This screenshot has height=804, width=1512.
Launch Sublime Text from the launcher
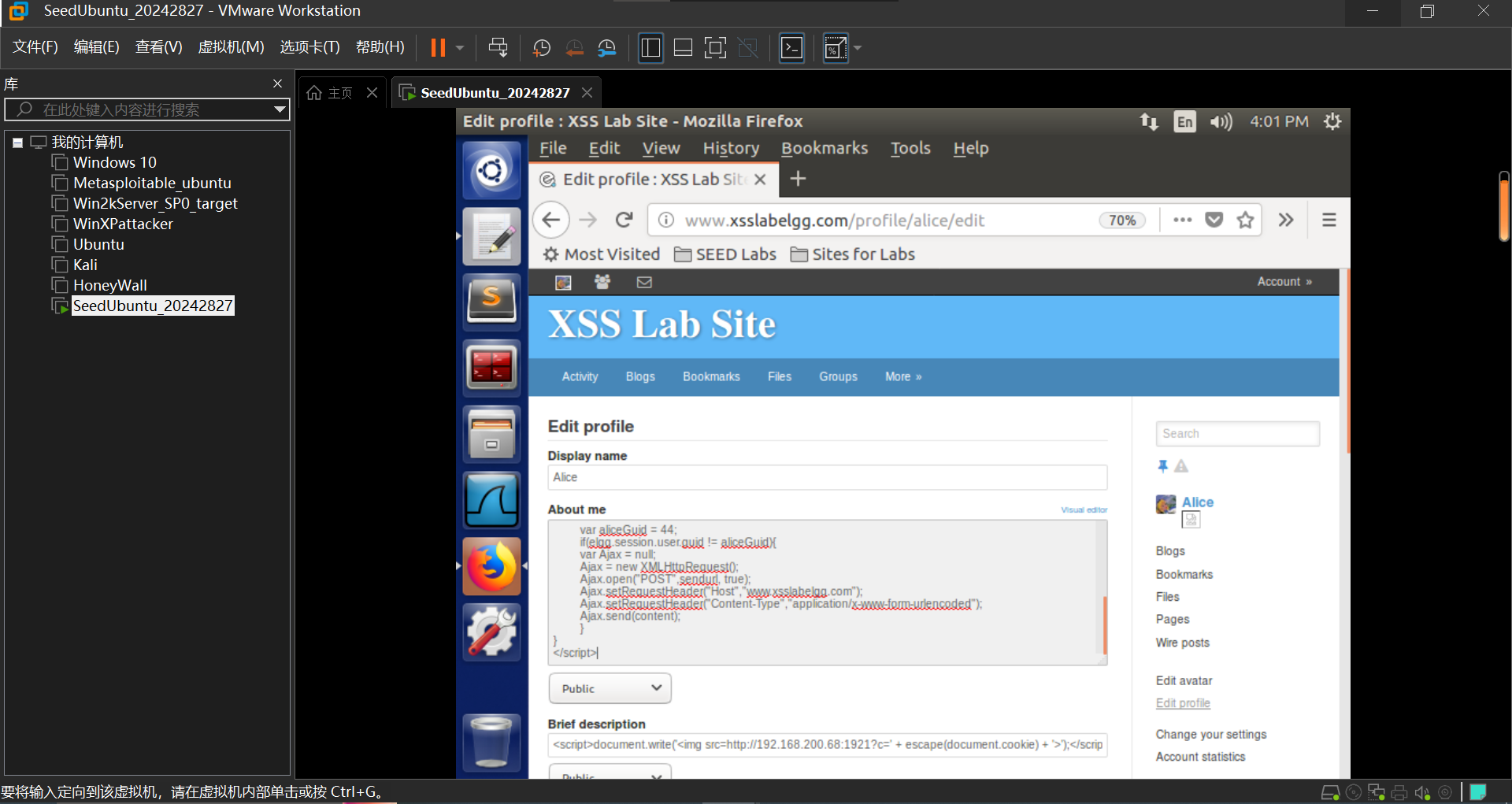click(491, 302)
